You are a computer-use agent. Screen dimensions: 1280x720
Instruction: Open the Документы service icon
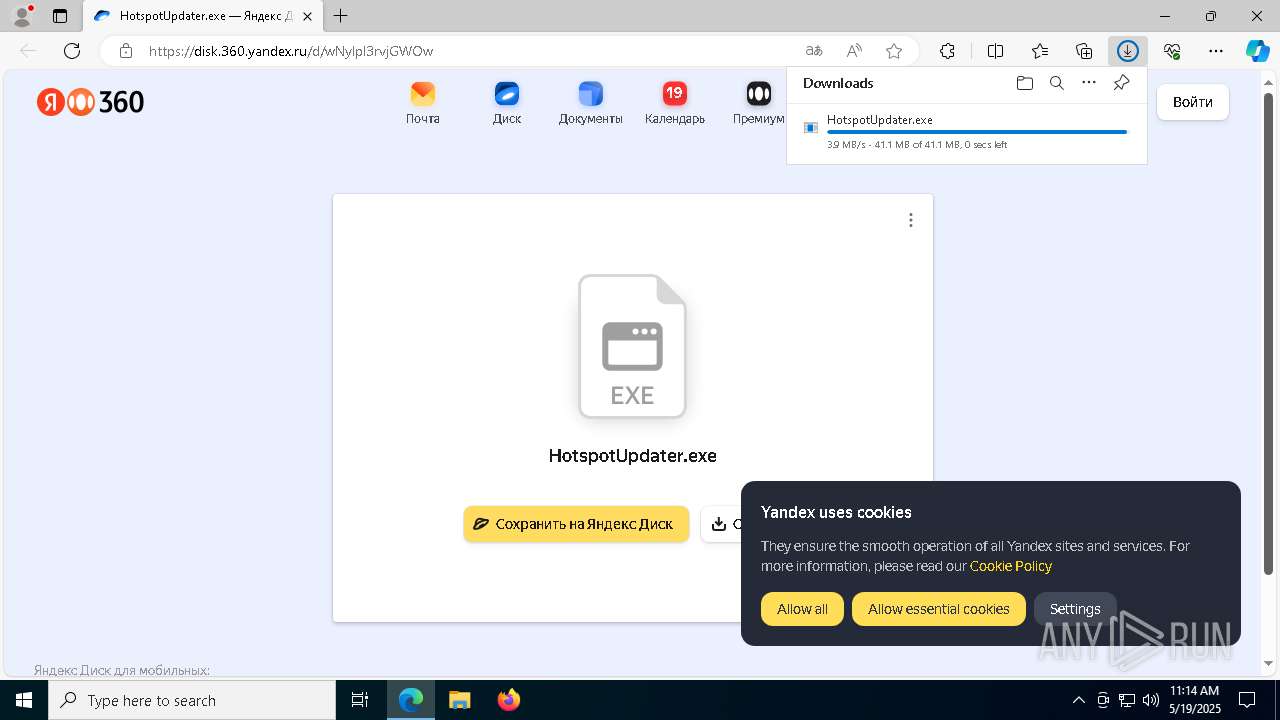(x=591, y=103)
